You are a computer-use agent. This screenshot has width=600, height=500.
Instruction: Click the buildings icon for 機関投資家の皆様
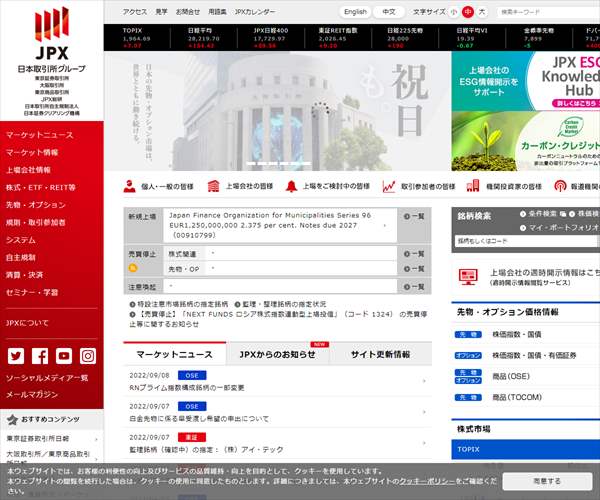coord(473,186)
